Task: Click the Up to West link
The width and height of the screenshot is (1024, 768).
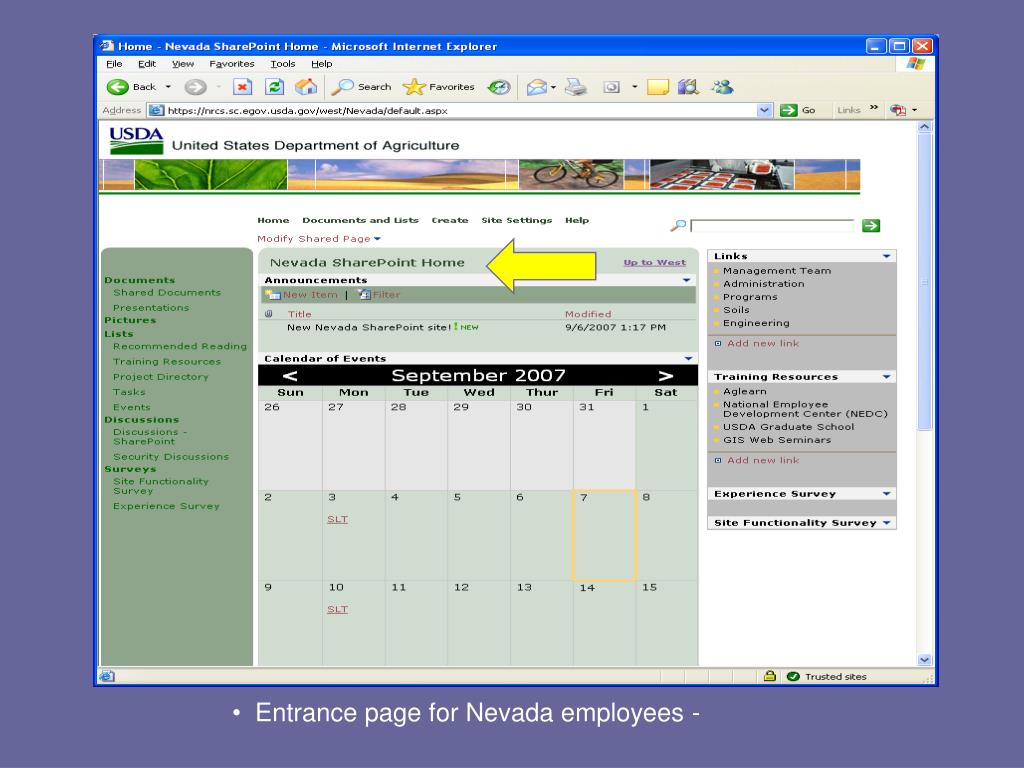Action: (x=654, y=263)
